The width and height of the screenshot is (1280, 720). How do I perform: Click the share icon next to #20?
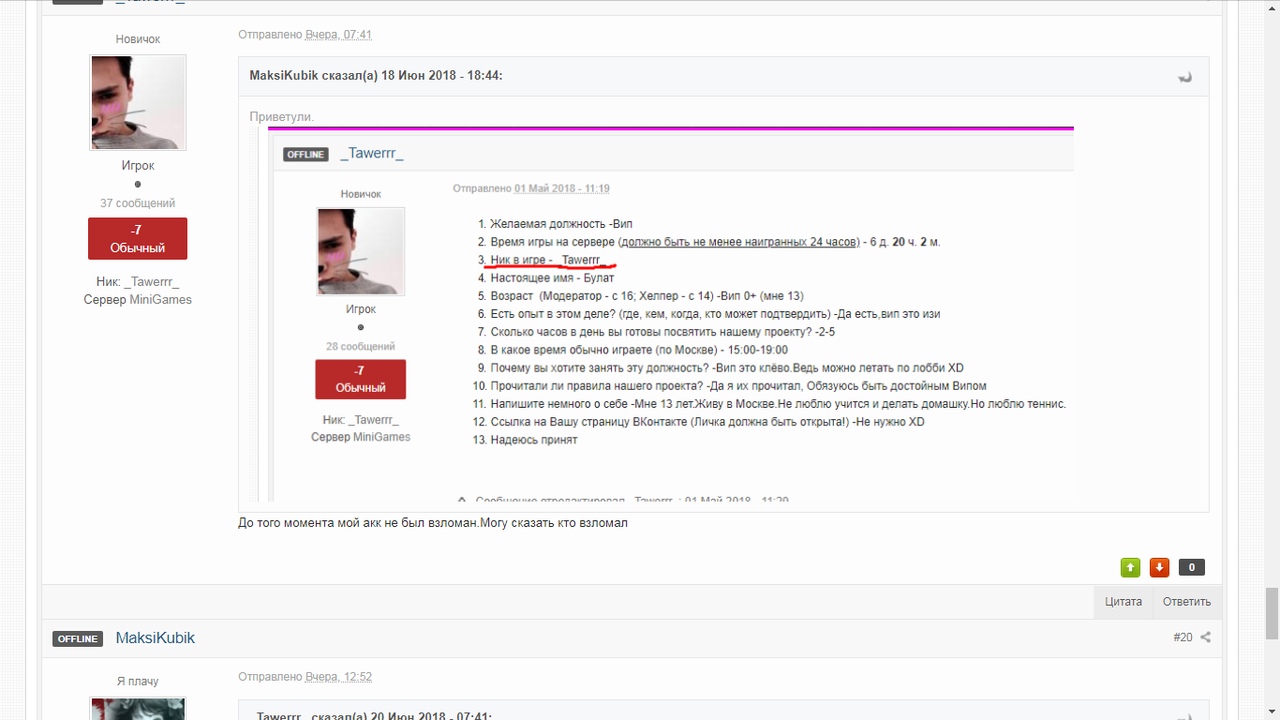(1205, 637)
